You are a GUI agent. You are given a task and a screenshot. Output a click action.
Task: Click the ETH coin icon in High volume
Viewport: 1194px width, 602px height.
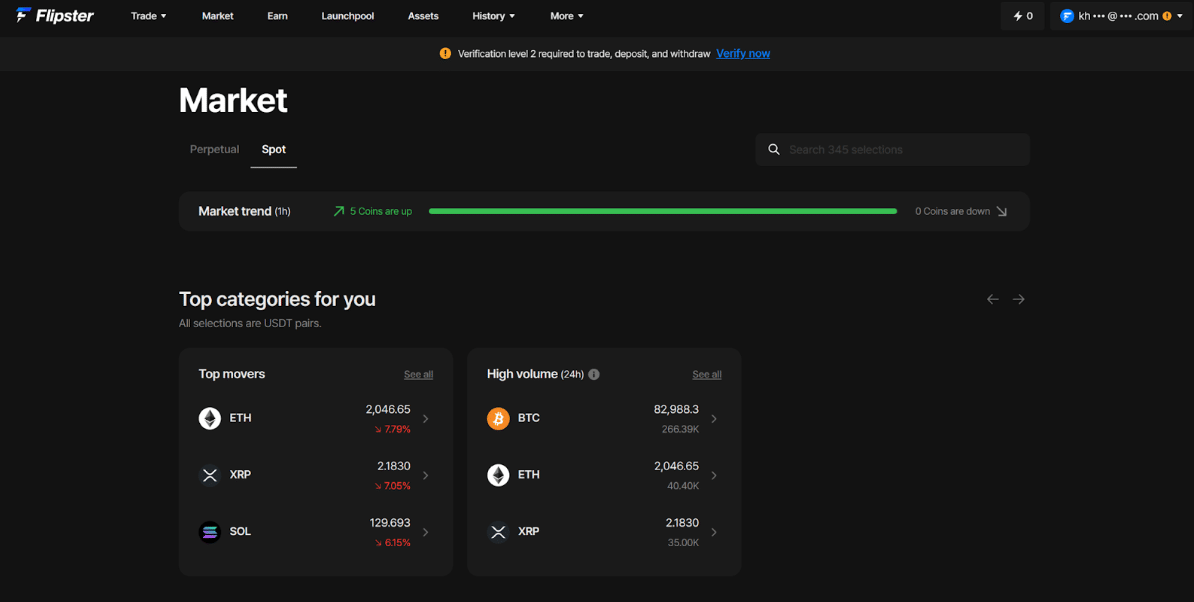(x=498, y=475)
